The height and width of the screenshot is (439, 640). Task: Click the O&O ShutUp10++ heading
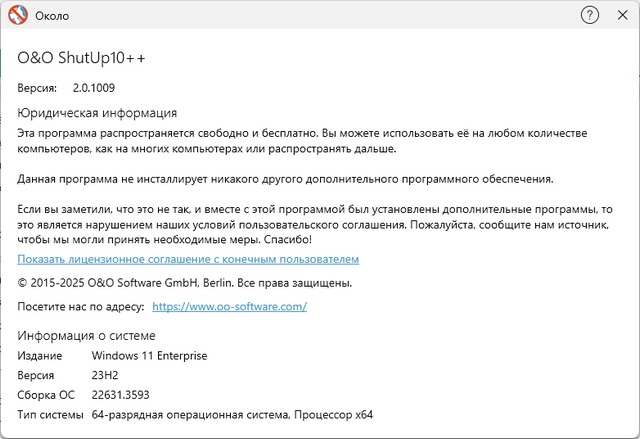point(82,59)
